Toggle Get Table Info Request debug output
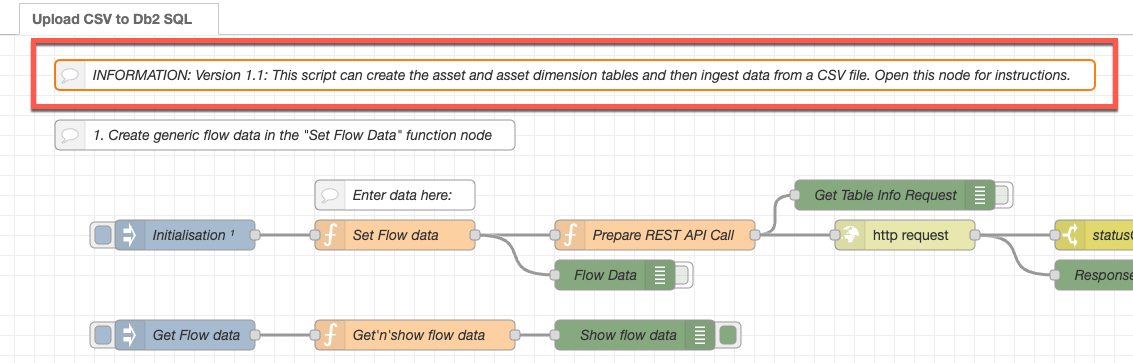 click(x=1003, y=195)
